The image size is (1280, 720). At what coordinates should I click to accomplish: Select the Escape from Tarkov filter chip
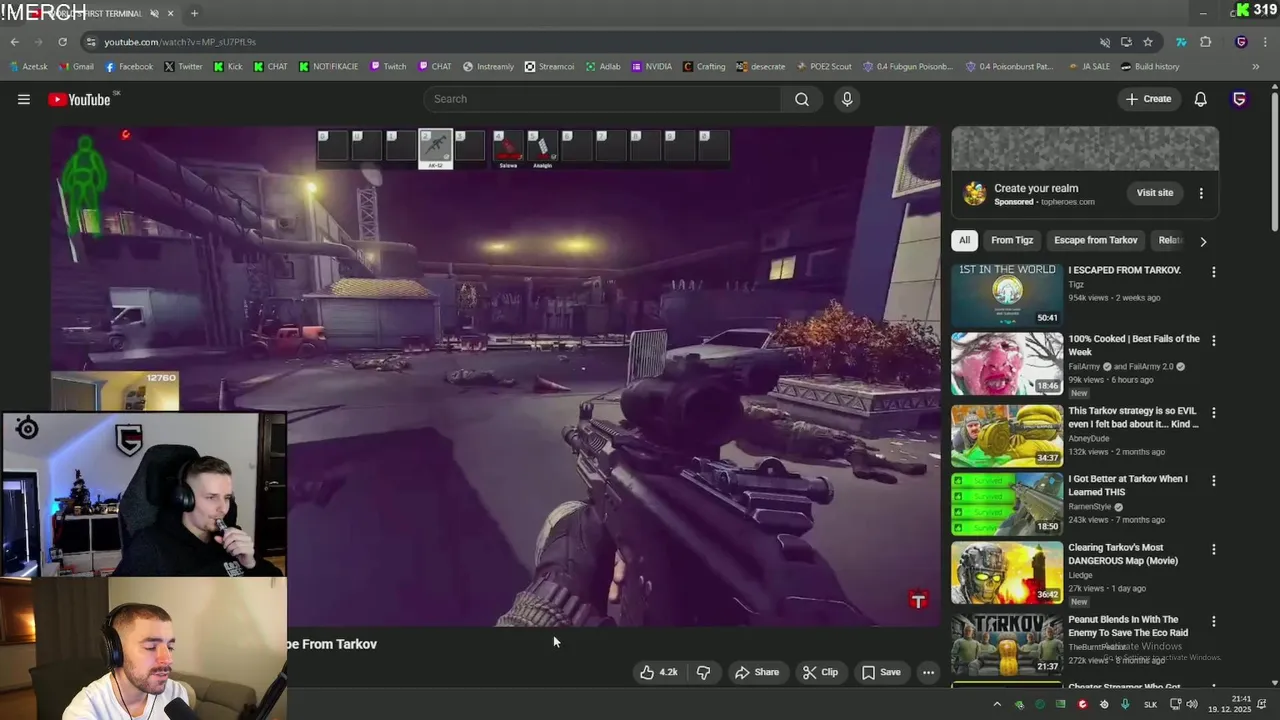coord(1096,240)
